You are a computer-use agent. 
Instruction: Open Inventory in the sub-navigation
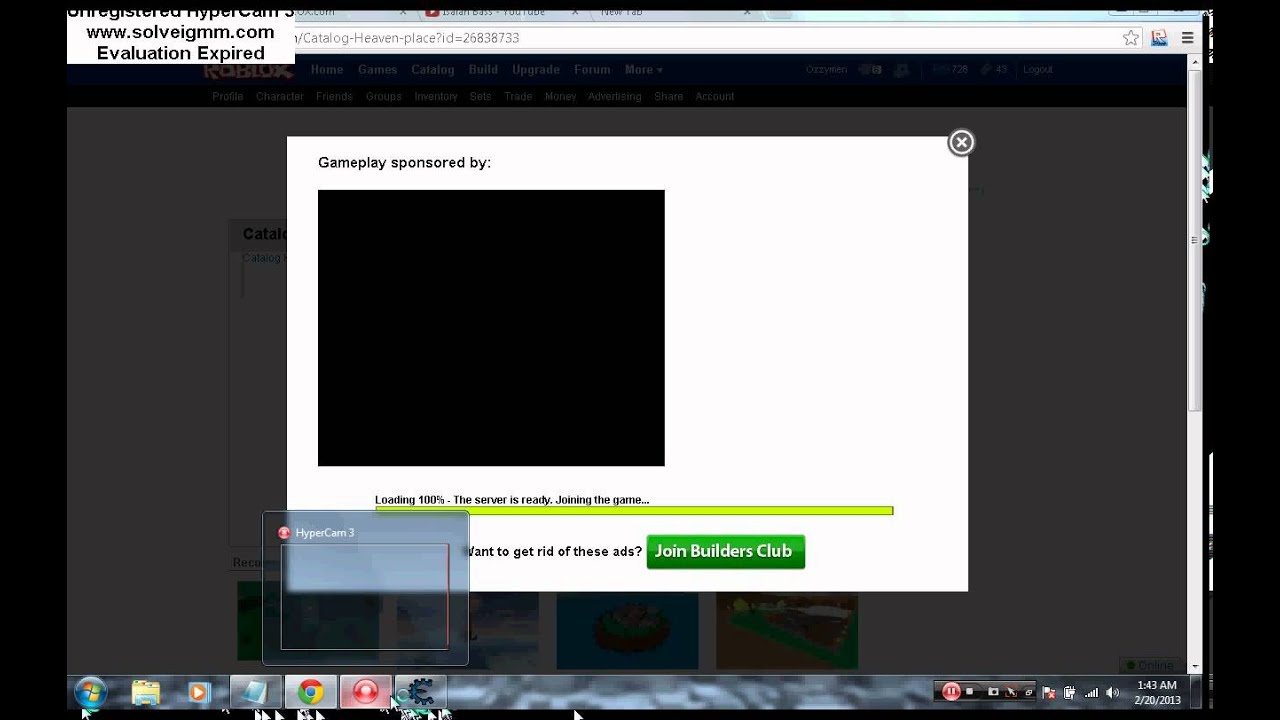pos(436,97)
